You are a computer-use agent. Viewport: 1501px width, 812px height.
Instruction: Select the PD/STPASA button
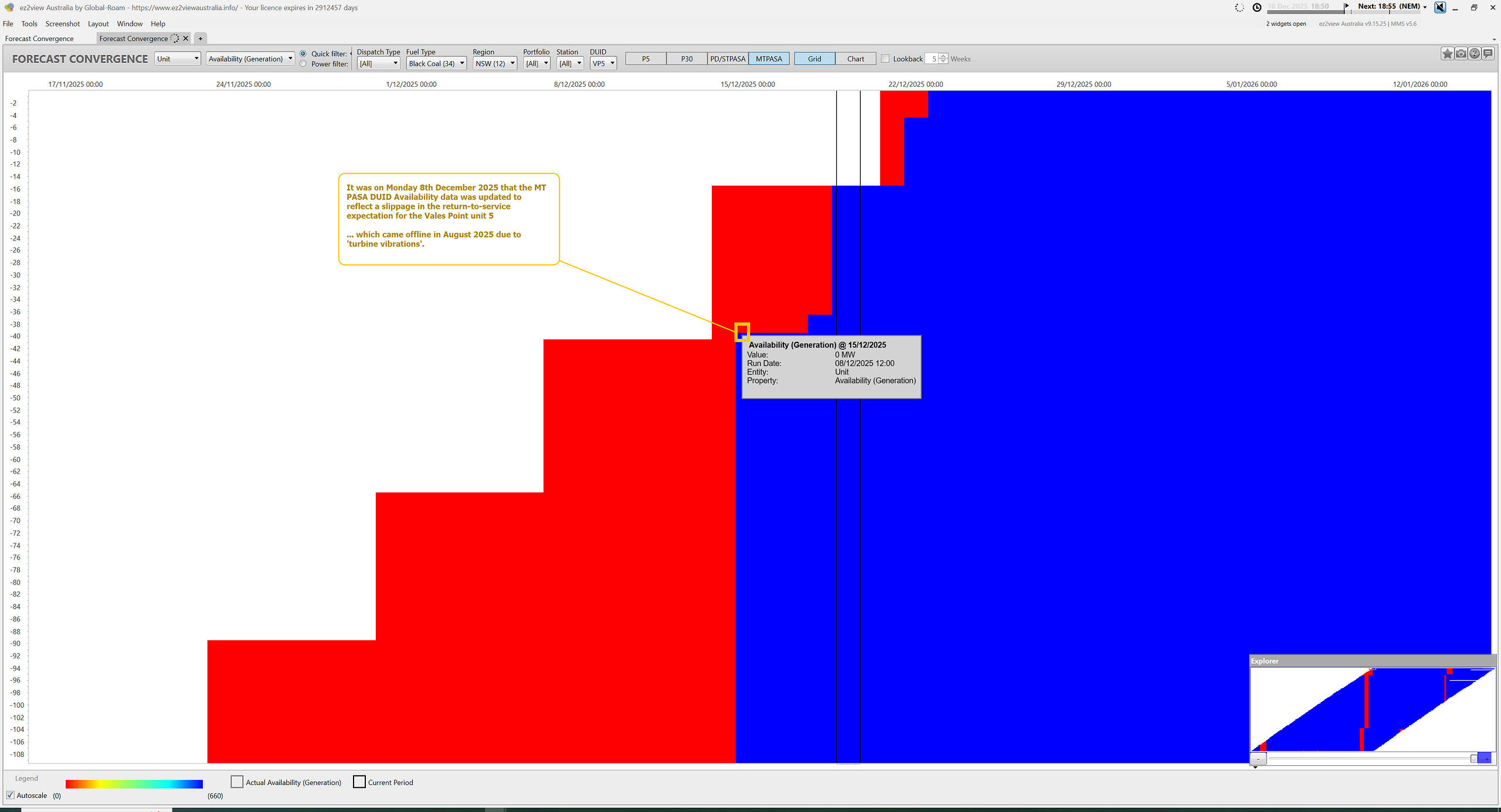click(727, 59)
